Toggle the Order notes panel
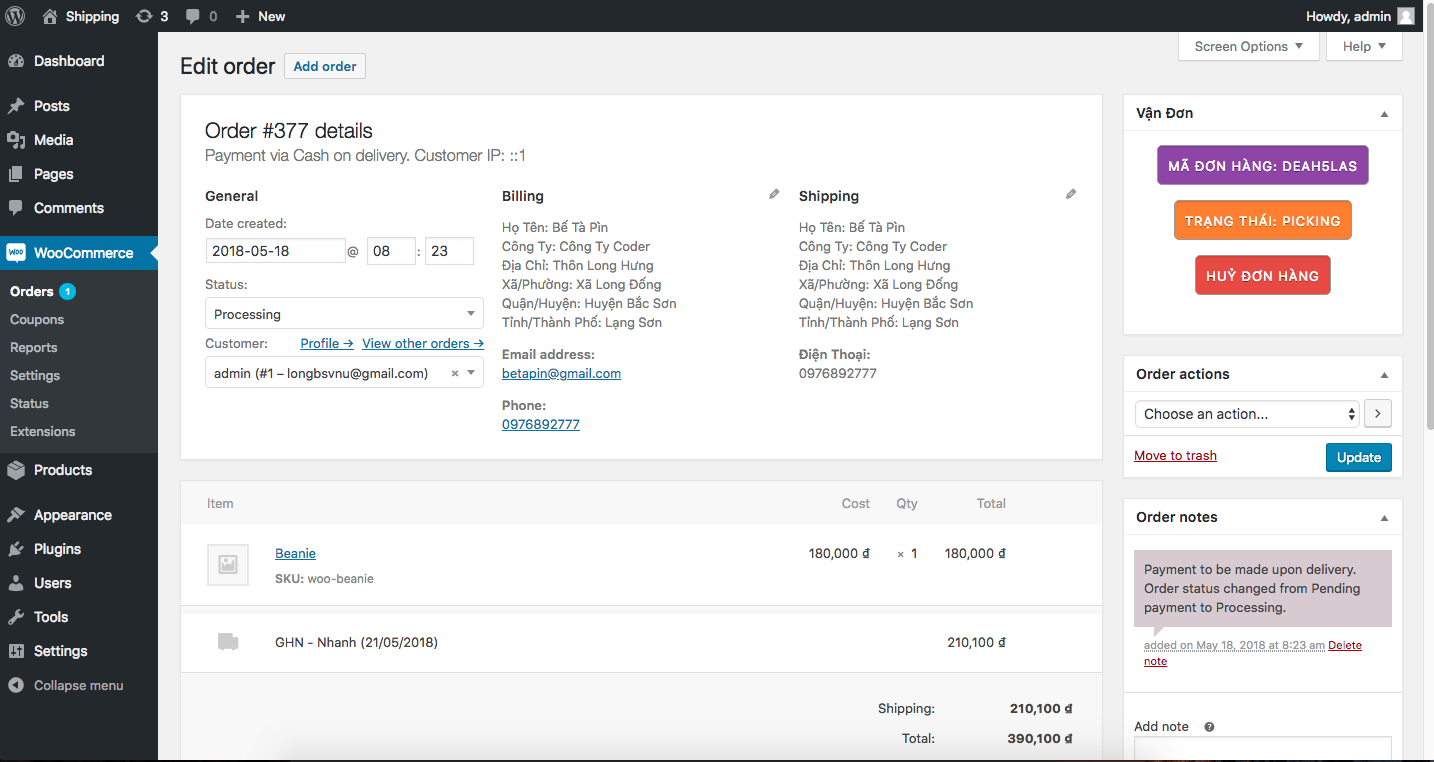1434x762 pixels. 1384,518
